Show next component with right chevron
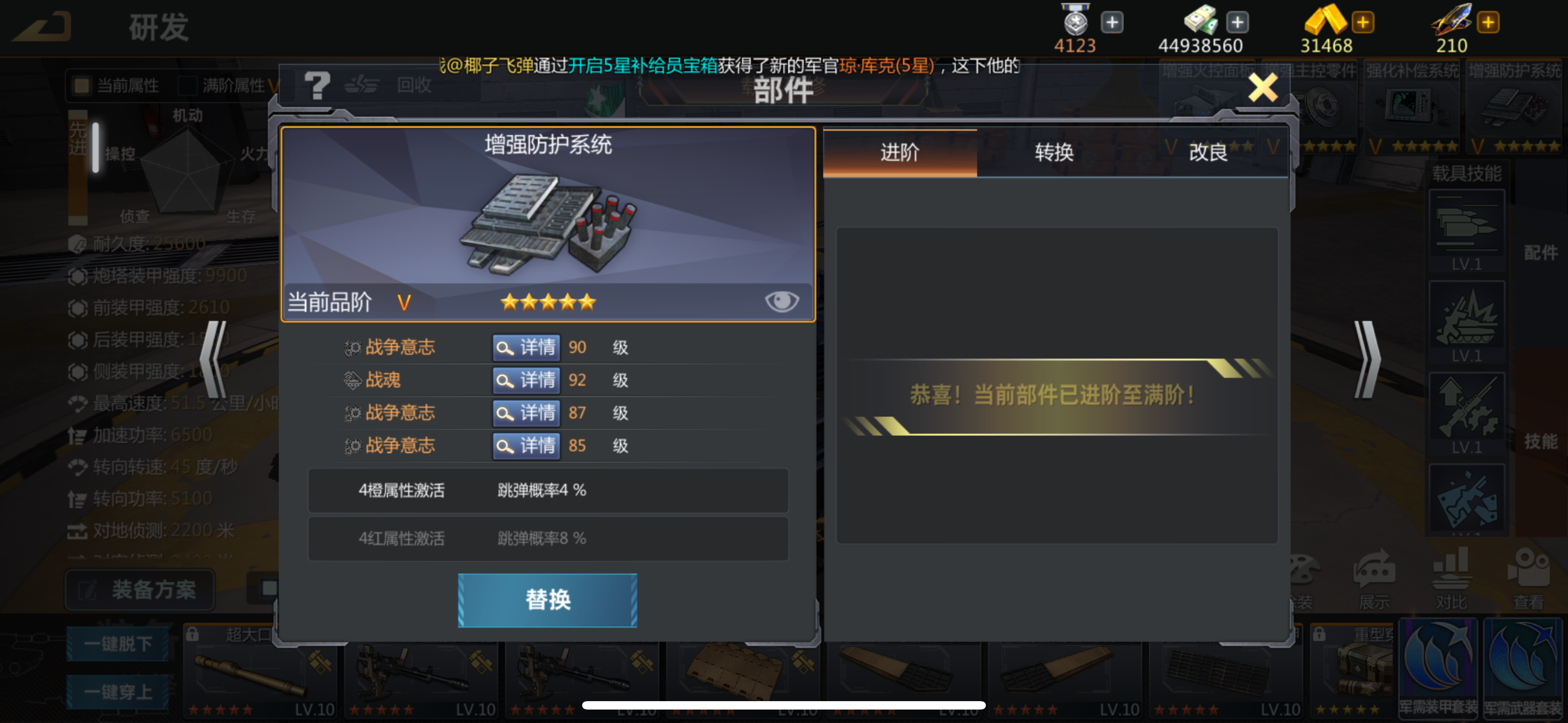The height and width of the screenshot is (723, 1568). click(x=1367, y=359)
